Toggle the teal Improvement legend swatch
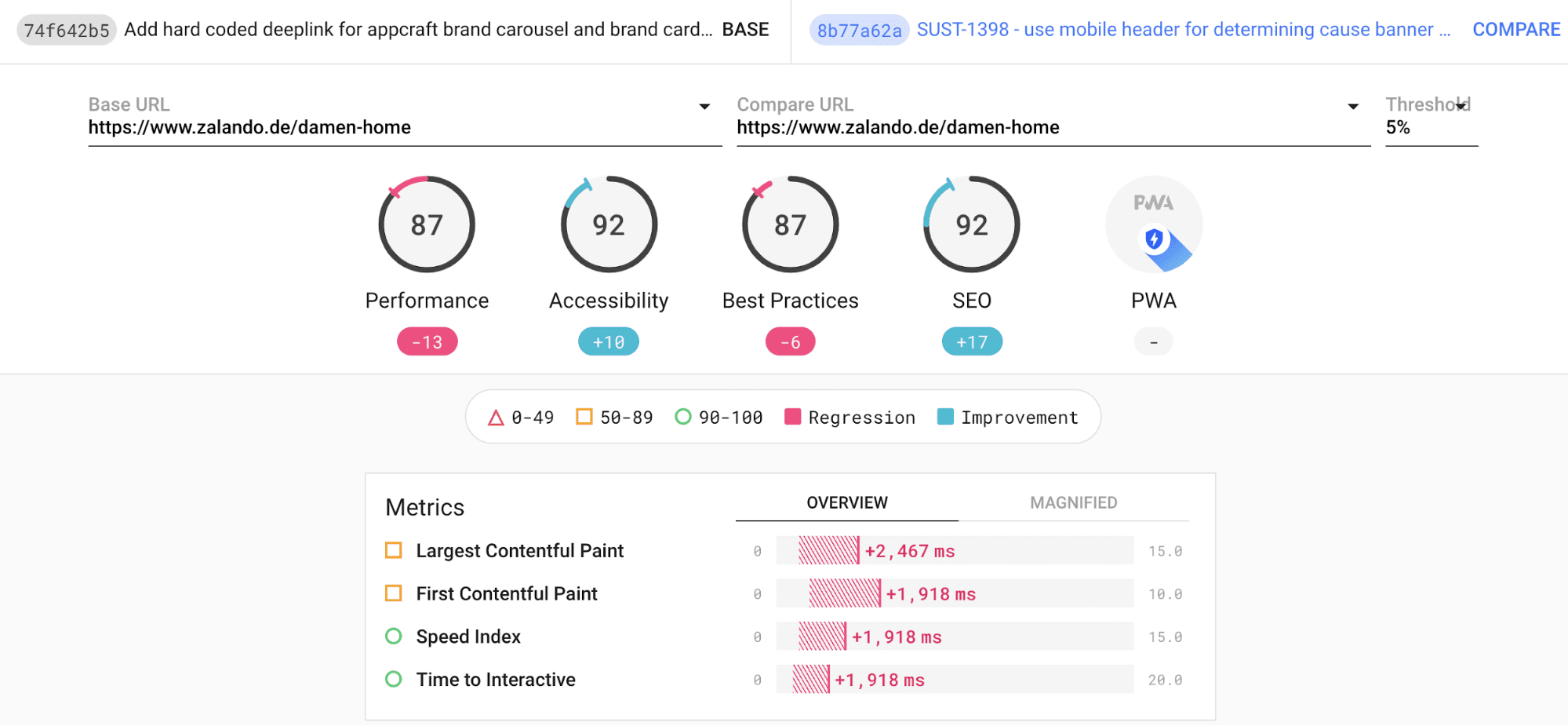 point(944,417)
